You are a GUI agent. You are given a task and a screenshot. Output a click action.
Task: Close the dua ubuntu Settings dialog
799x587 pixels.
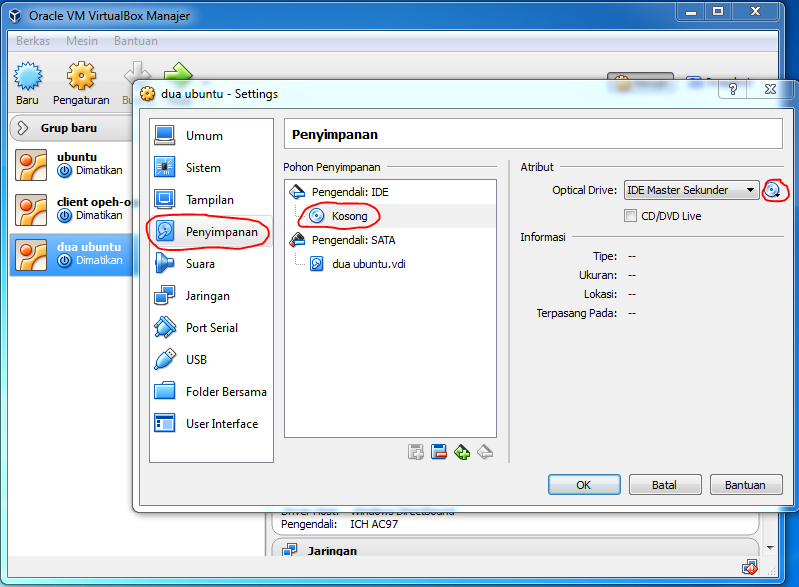click(x=770, y=89)
